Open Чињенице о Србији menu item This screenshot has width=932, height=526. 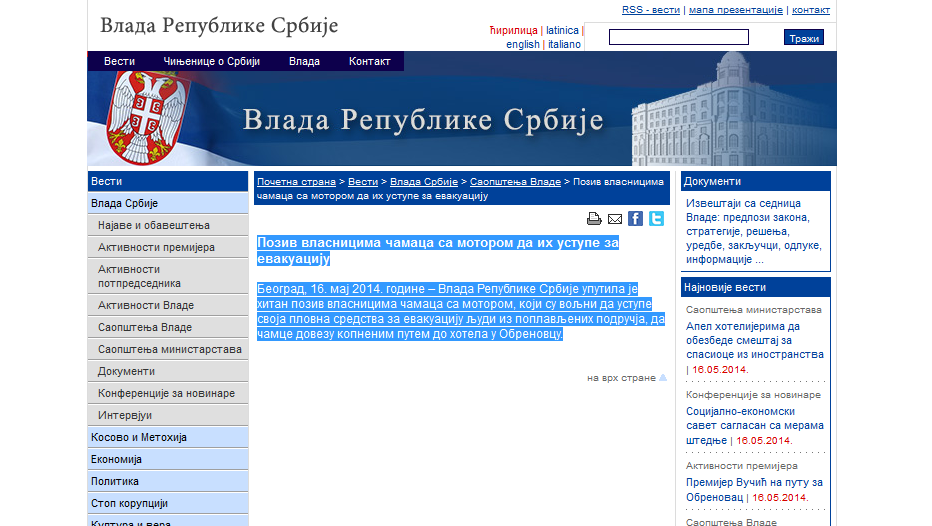click(x=211, y=61)
